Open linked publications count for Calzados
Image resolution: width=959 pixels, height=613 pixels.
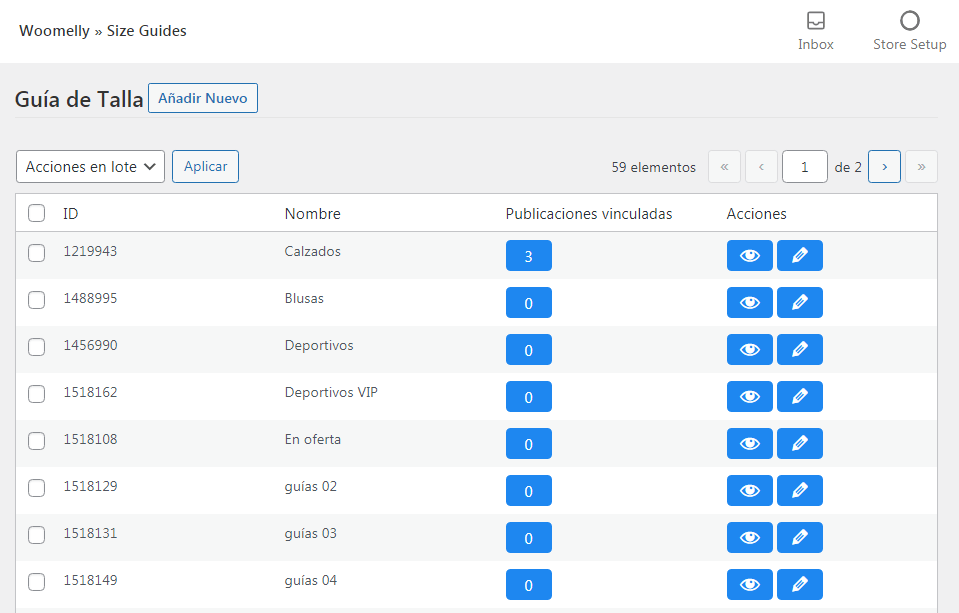coord(529,256)
